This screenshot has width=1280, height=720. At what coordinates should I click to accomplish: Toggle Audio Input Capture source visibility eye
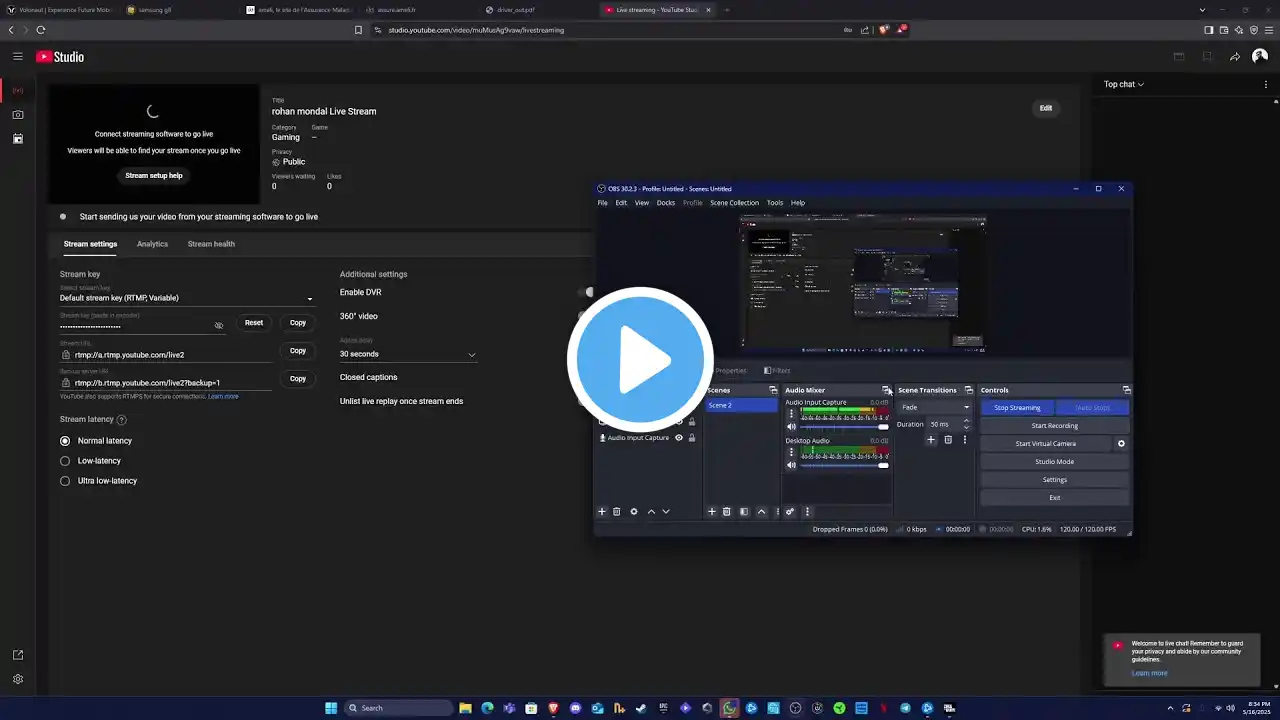click(x=679, y=437)
